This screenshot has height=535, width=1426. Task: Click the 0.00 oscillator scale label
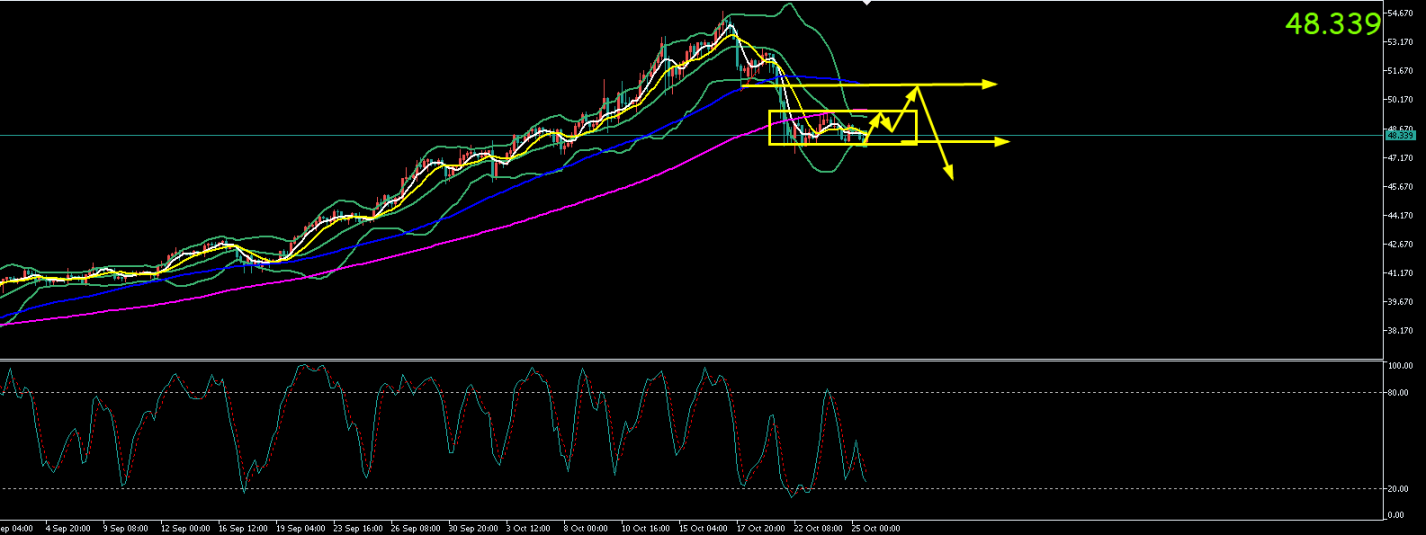(x=1396, y=515)
